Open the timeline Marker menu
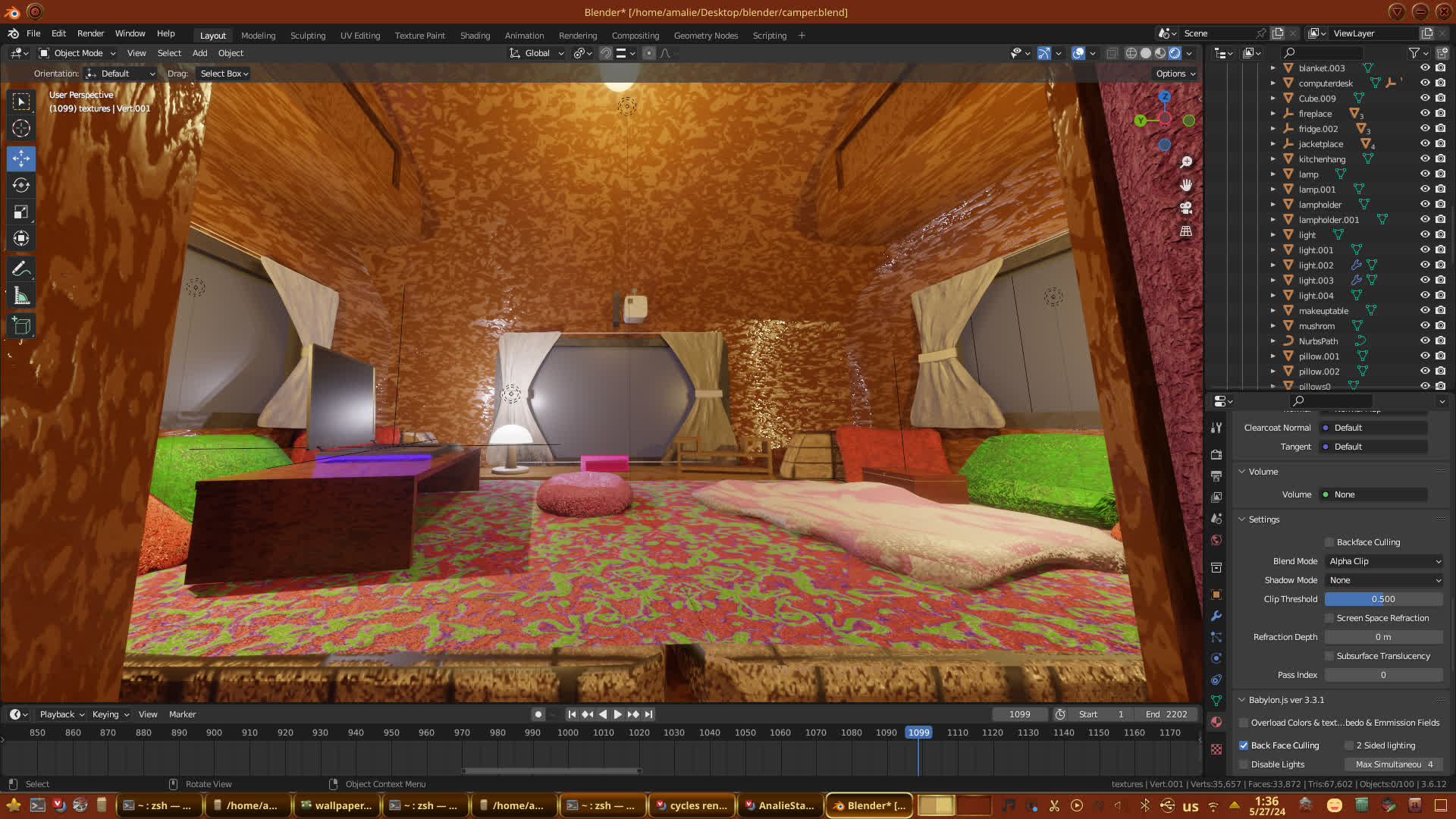Image resolution: width=1456 pixels, height=819 pixels. pyautogui.click(x=182, y=714)
